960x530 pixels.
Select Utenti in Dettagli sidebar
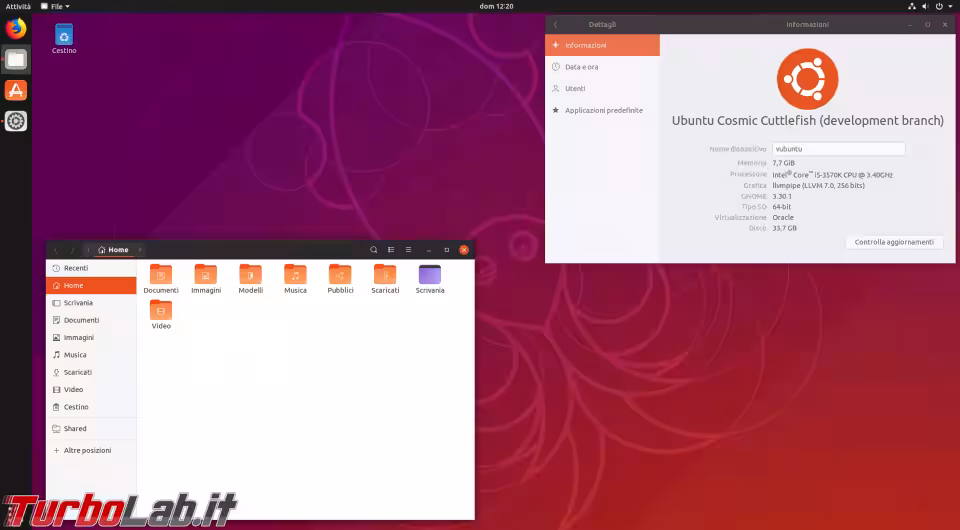click(602, 89)
